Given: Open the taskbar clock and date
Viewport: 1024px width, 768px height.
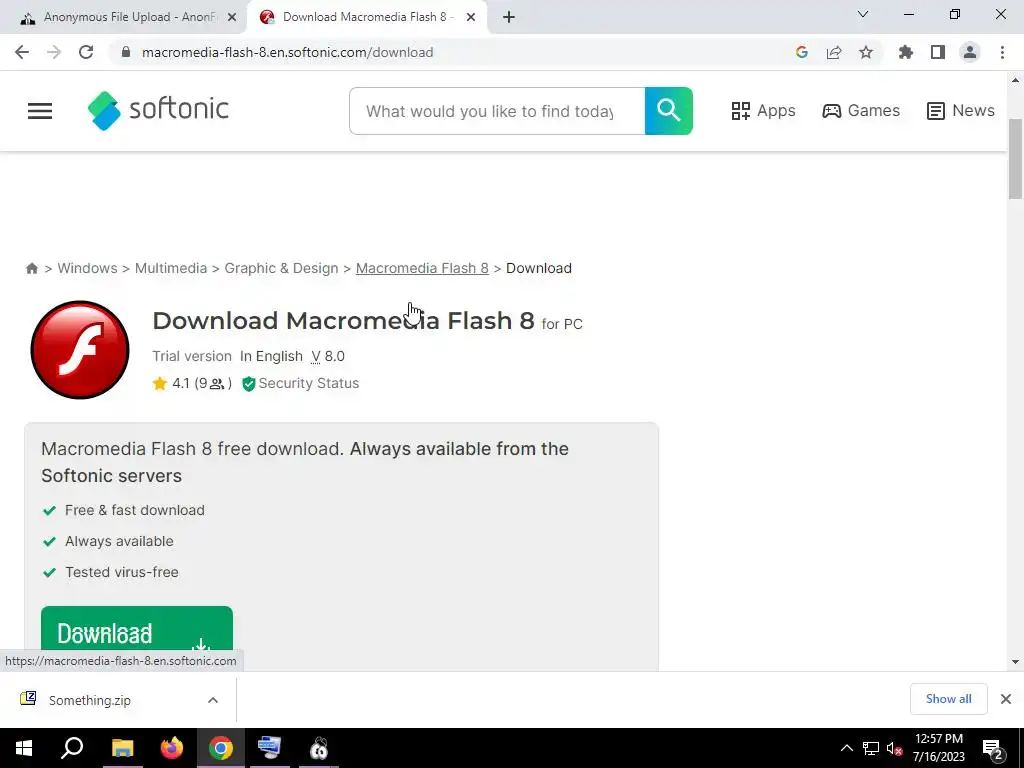Looking at the screenshot, I should (938, 748).
